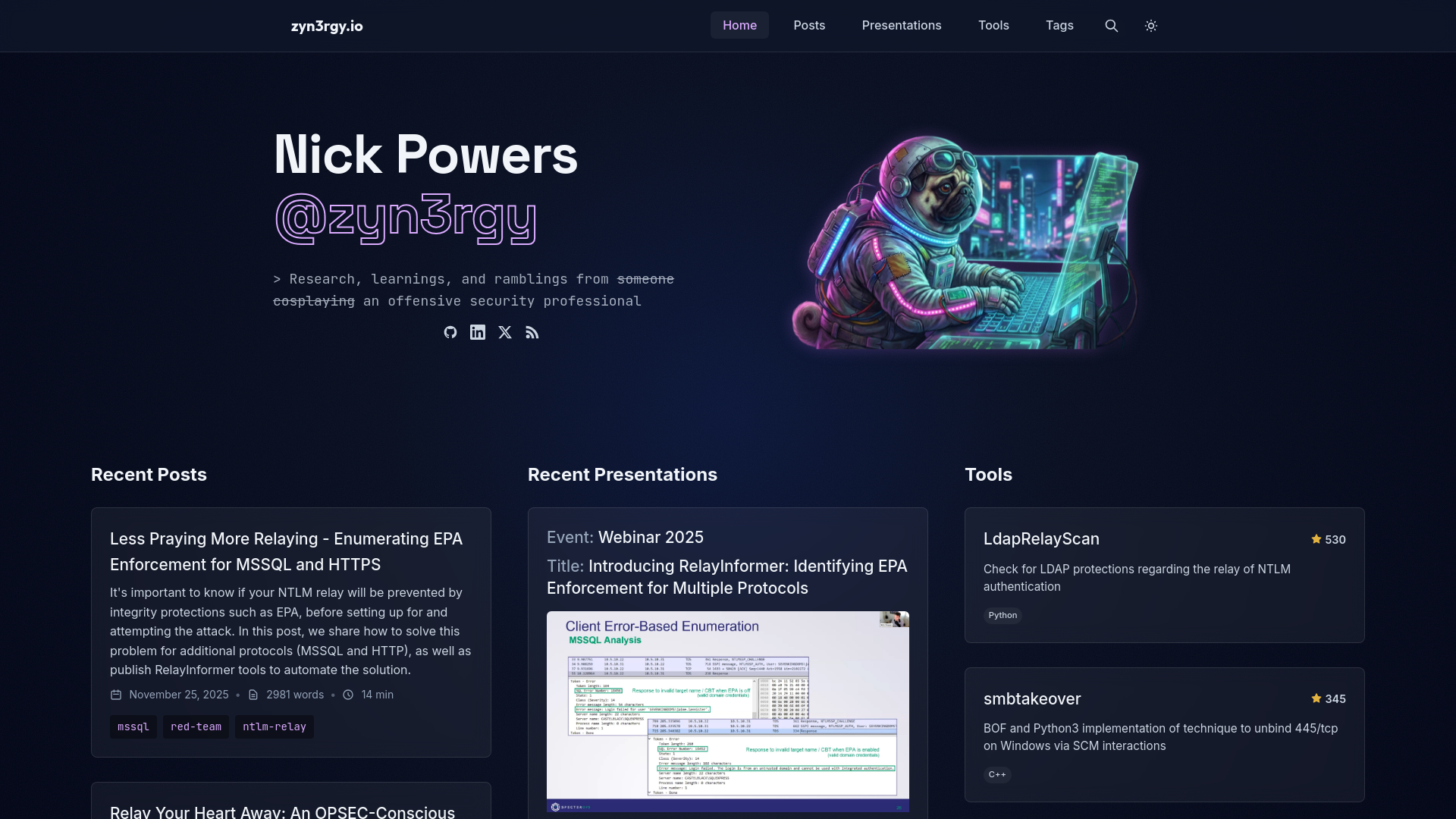Click the calendar icon beside November 25, 2025
This screenshot has height=819, width=1456.
[116, 695]
